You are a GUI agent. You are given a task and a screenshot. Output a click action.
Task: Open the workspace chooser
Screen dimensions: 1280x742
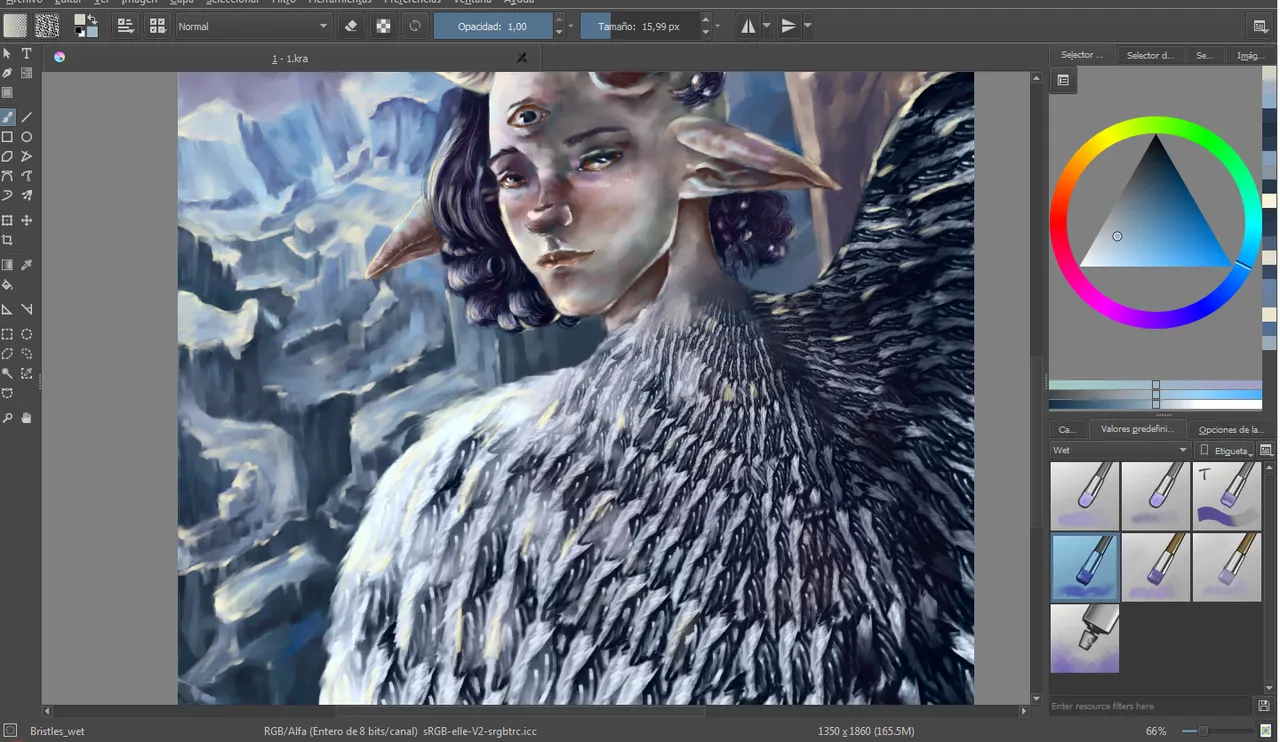pyautogui.click(x=1261, y=26)
